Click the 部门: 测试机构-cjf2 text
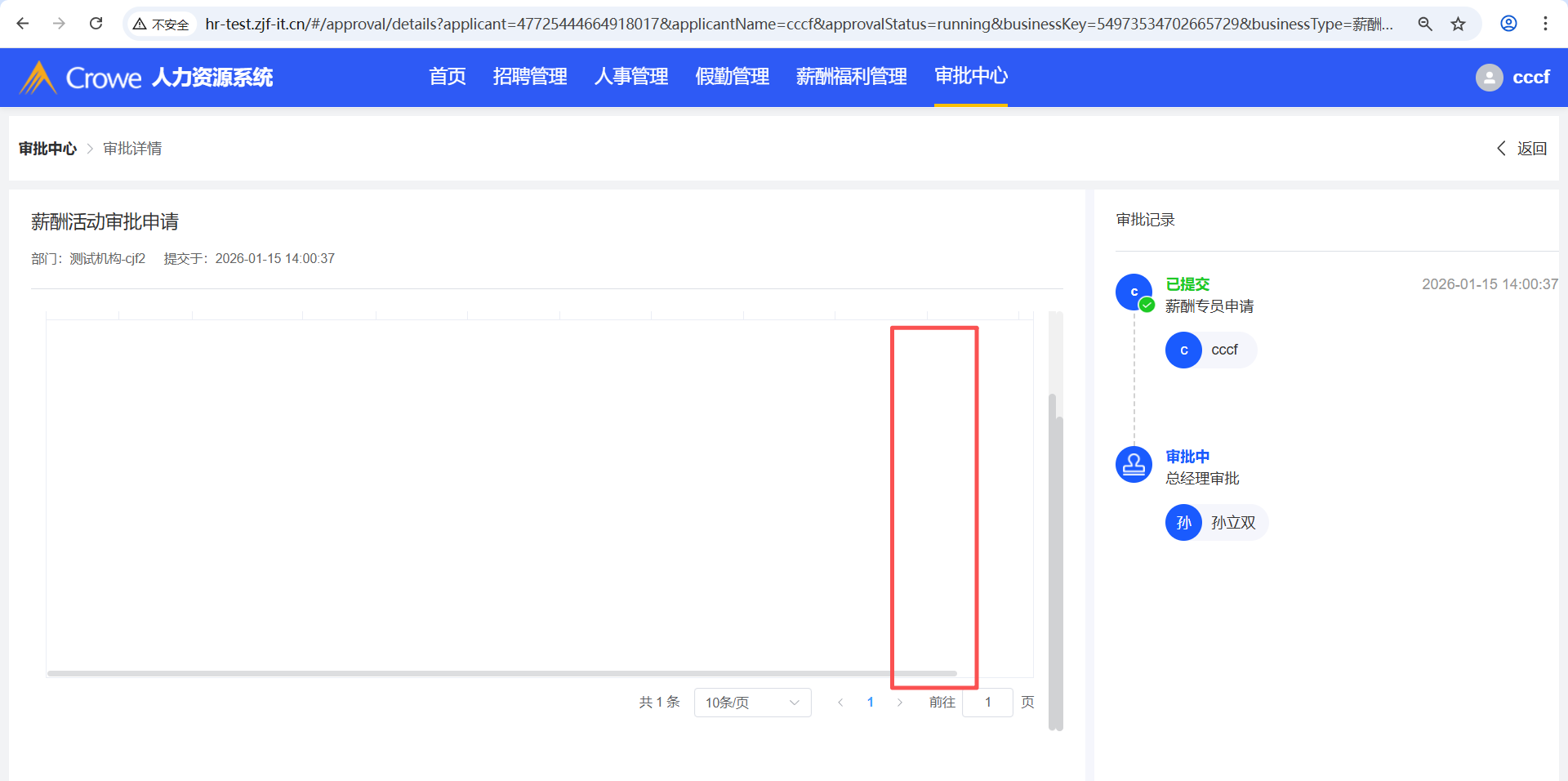This screenshot has height=781, width=1568. pyautogui.click(x=88, y=259)
